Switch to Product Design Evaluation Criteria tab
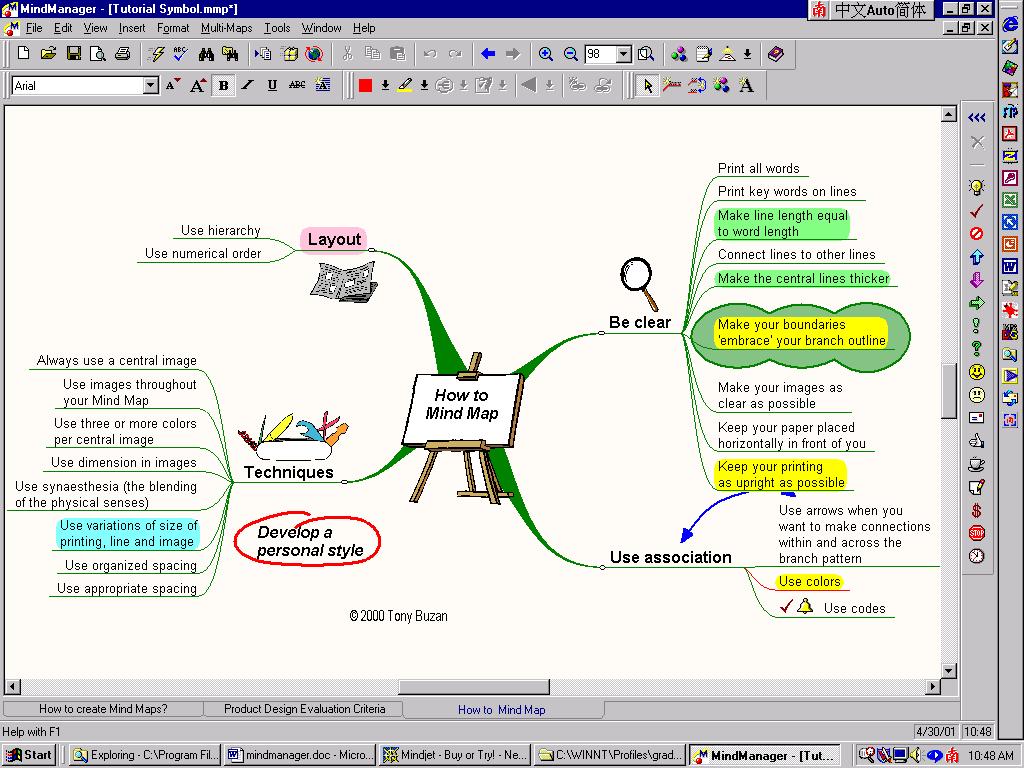The width and height of the screenshot is (1024, 768). [304, 709]
